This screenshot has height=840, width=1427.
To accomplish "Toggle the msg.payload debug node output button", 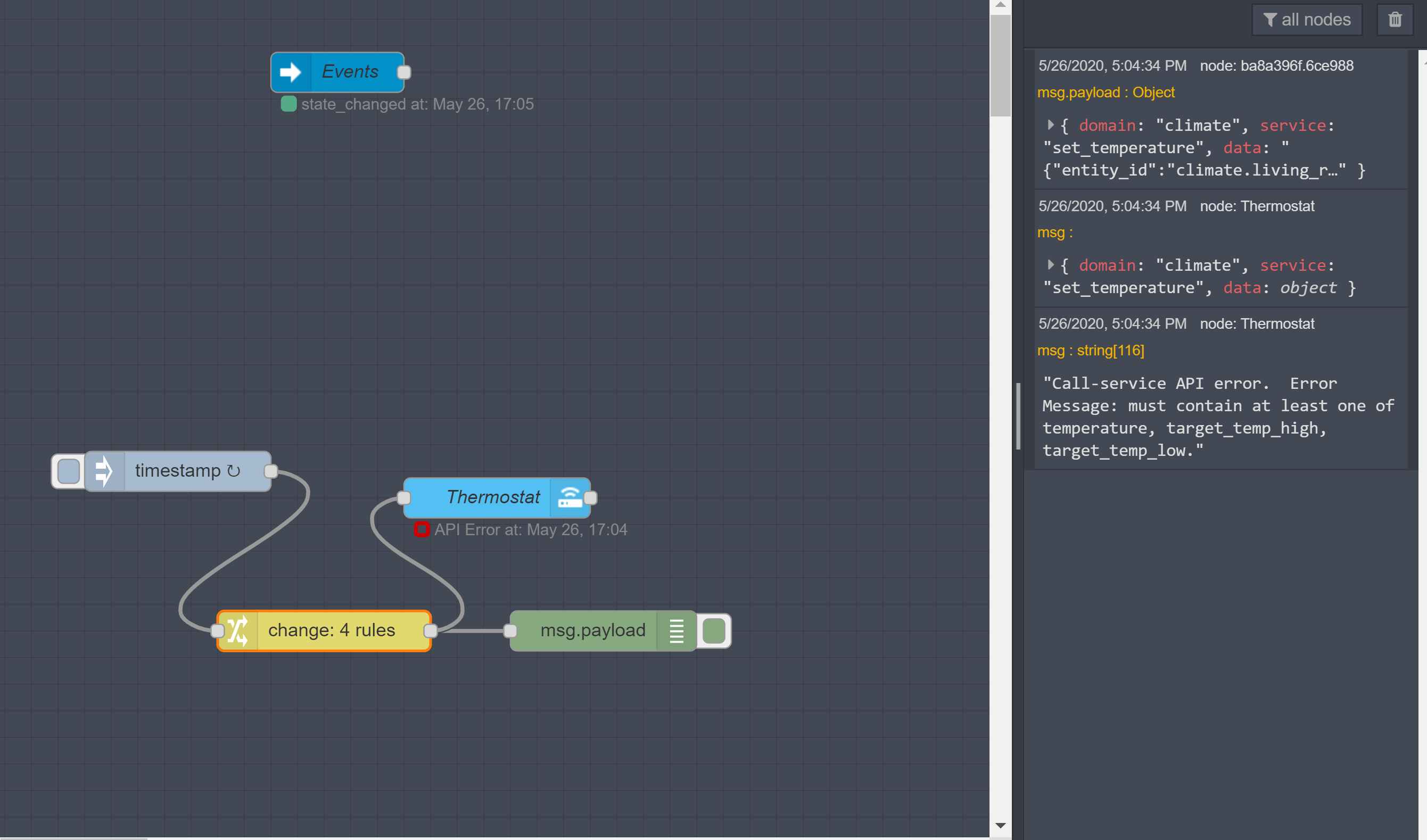I will [713, 630].
